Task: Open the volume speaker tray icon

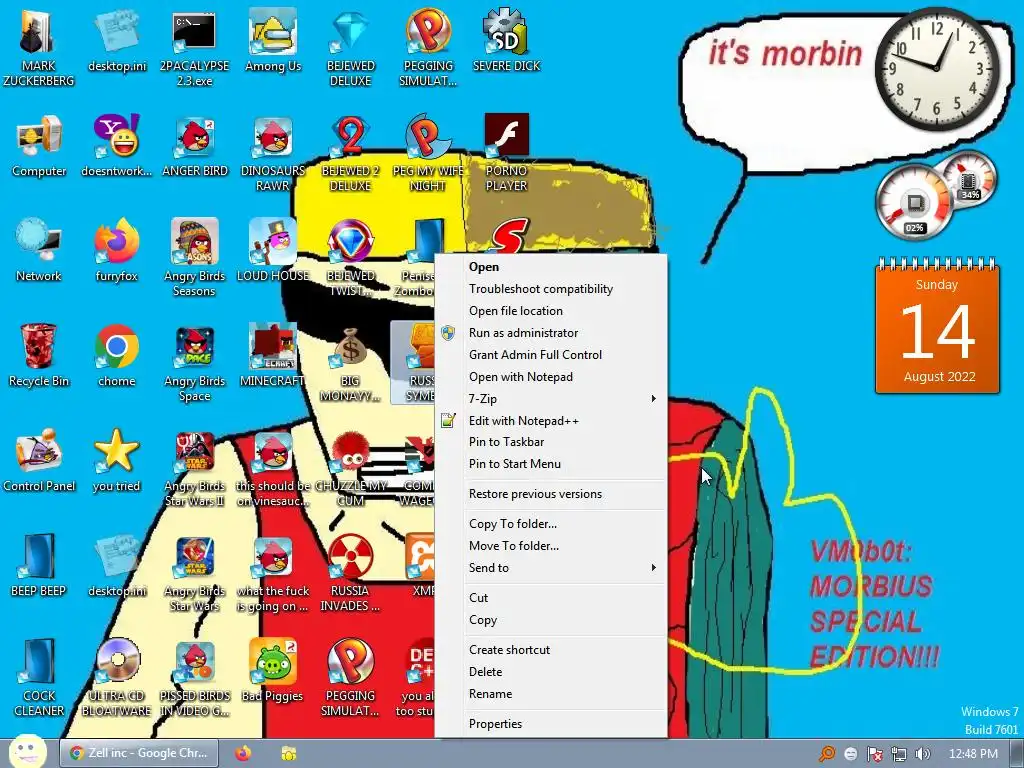Action: point(923,754)
